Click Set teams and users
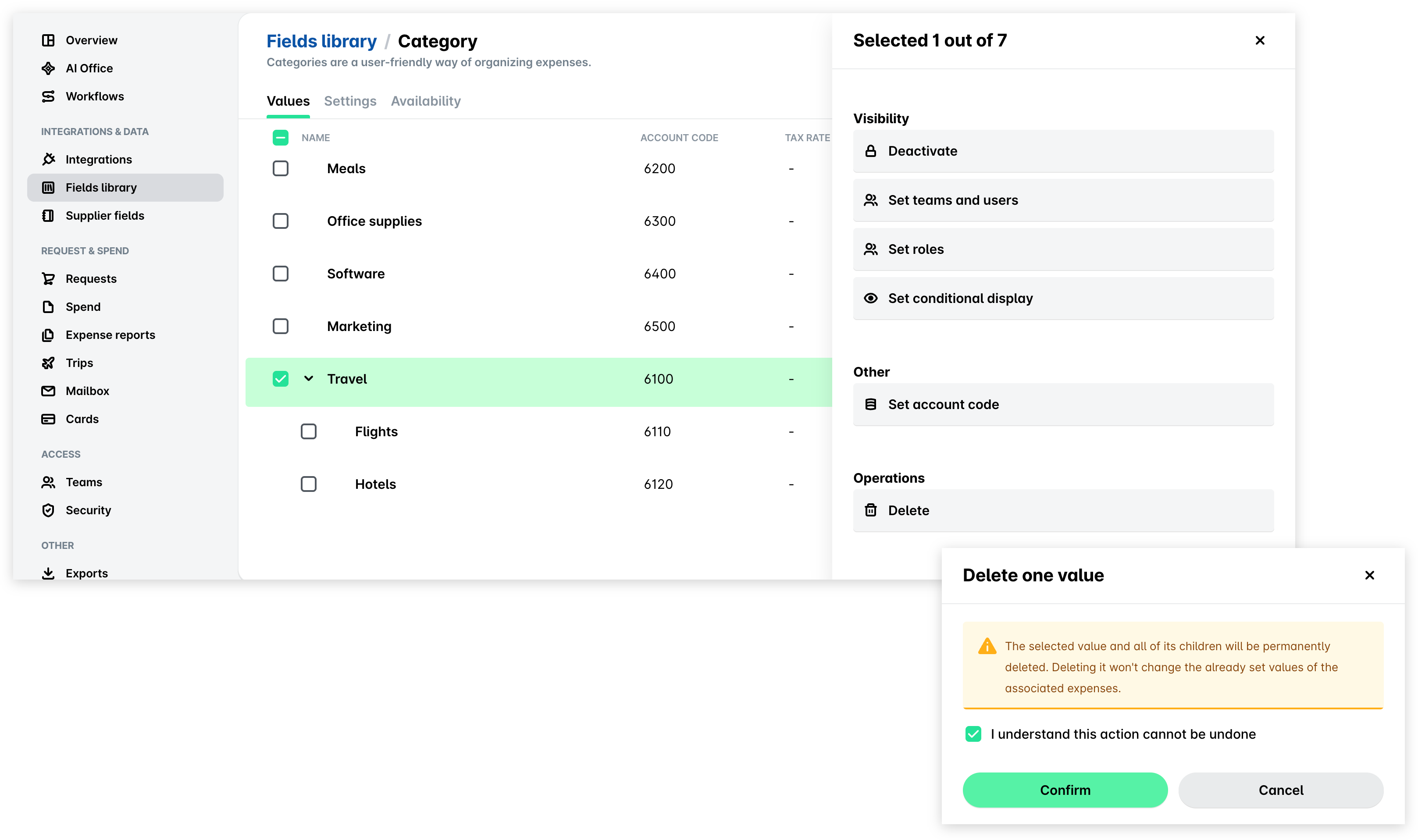This screenshot has height=840, width=1418. [x=1063, y=200]
